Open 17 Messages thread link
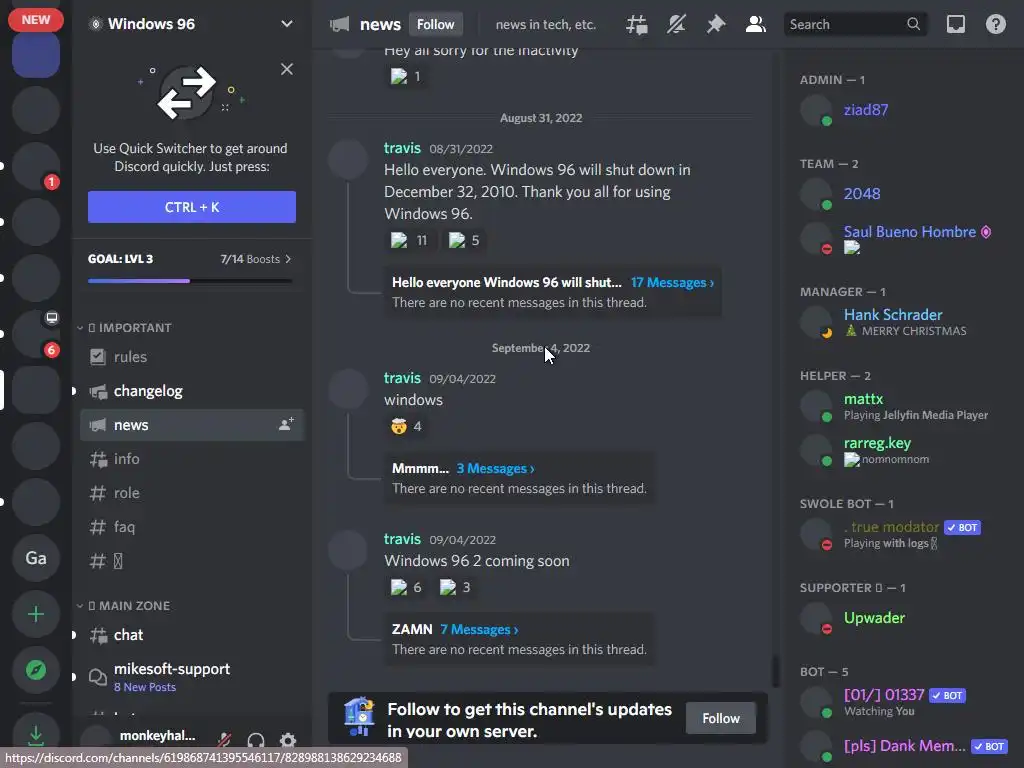Screen dimensions: 1024x768 672,283
